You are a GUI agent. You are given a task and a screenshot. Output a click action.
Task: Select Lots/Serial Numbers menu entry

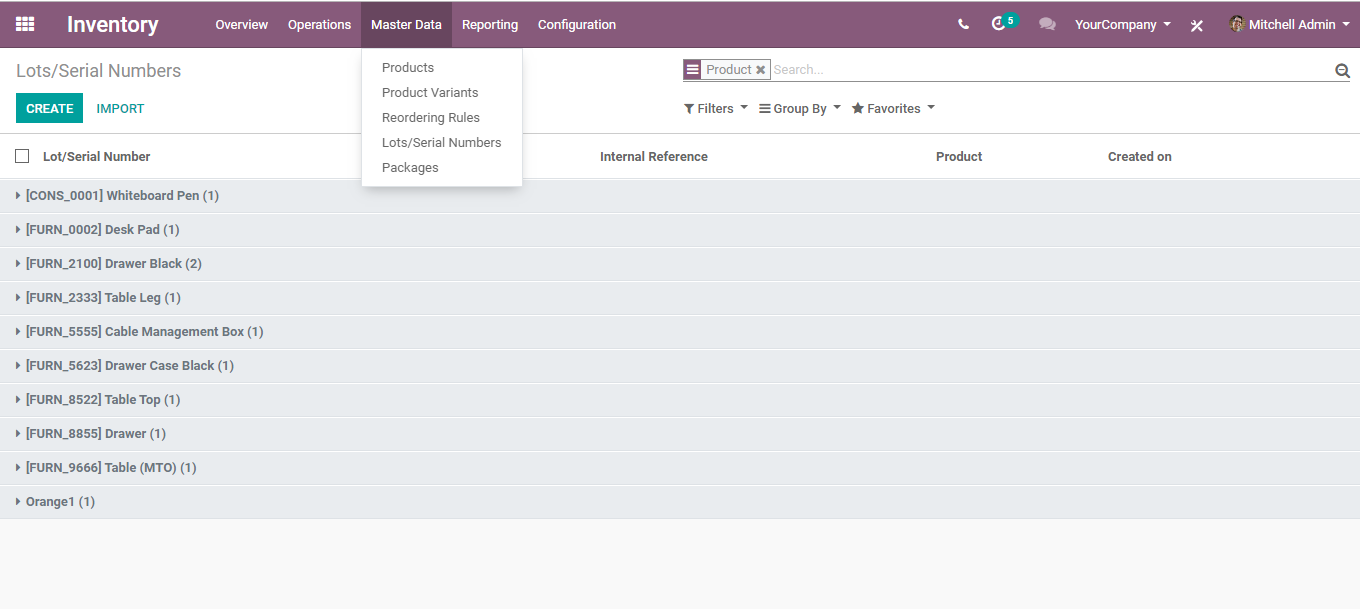442,143
